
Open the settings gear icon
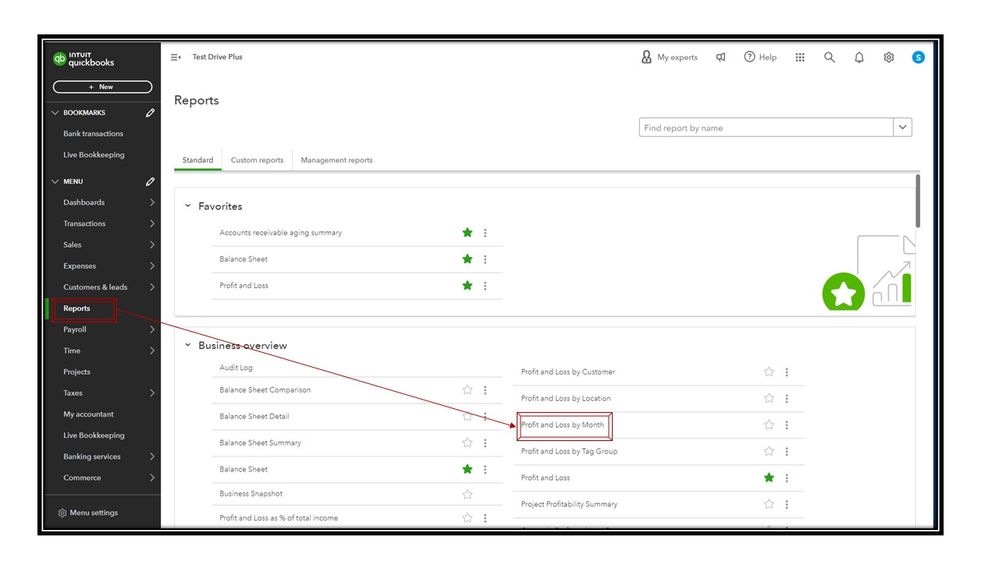pyautogui.click(x=889, y=57)
